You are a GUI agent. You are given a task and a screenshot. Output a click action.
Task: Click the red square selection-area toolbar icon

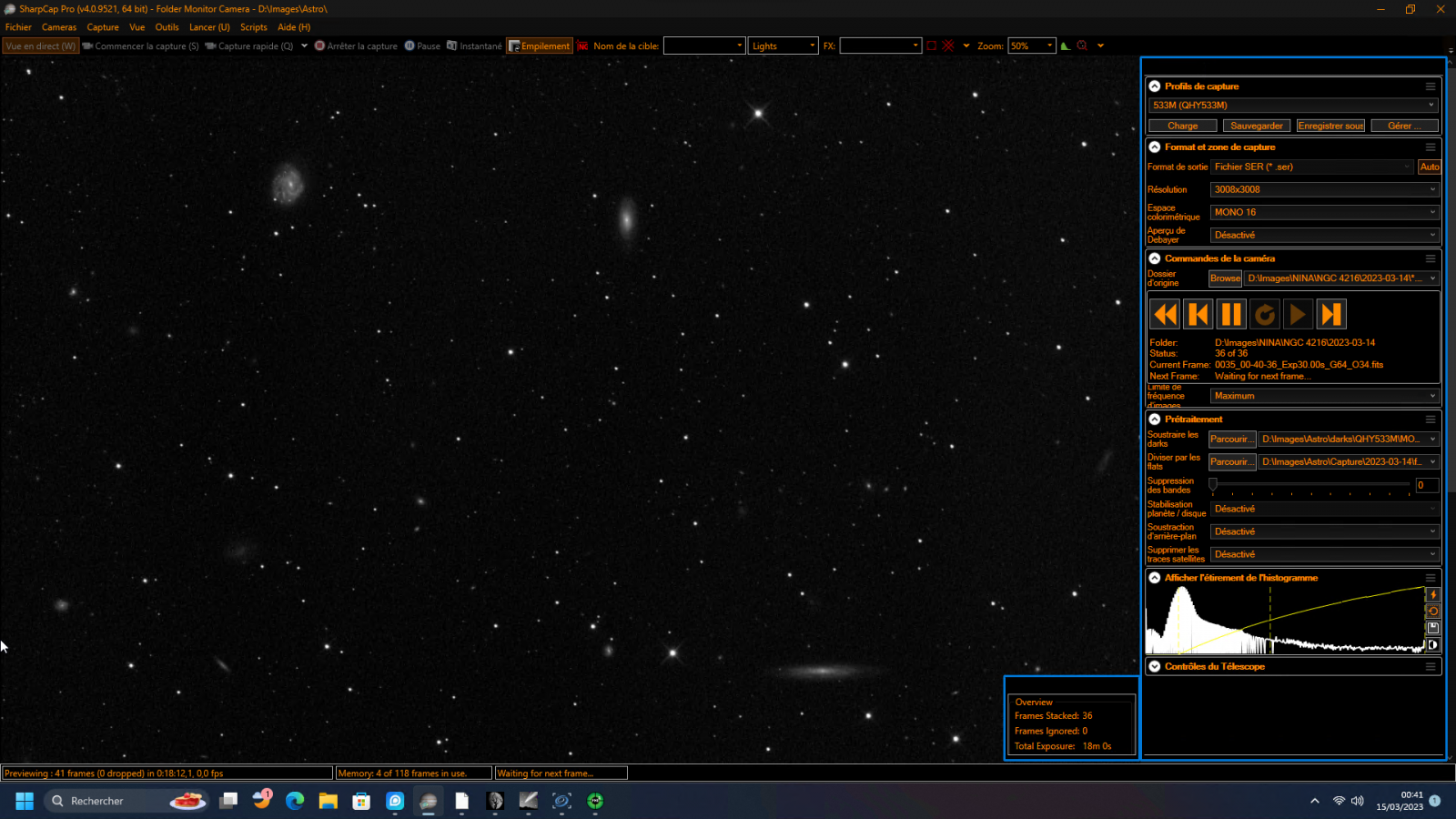click(x=931, y=45)
